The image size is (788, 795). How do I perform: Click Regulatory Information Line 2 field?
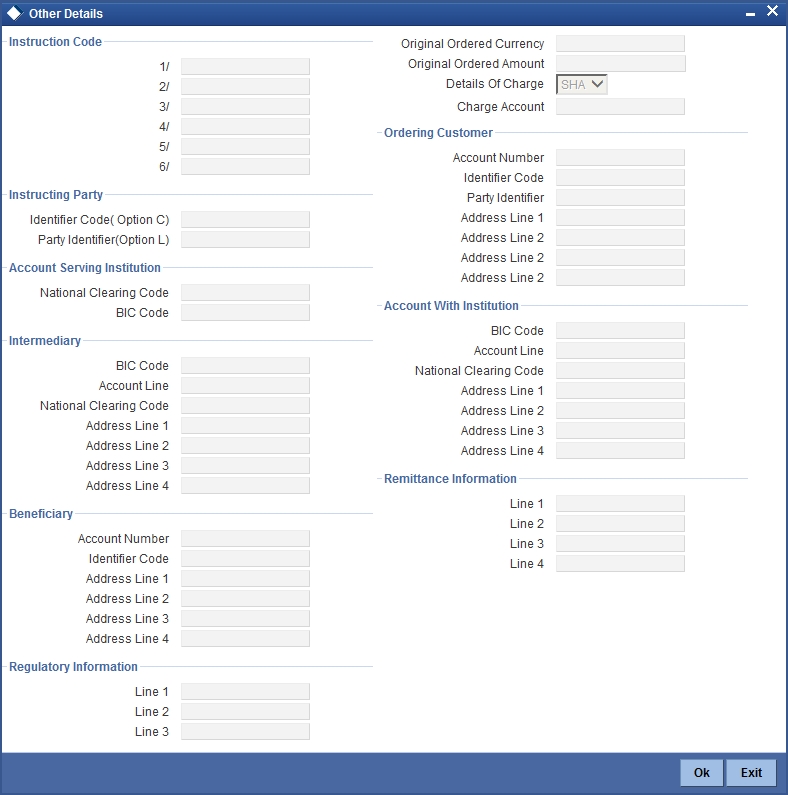tap(245, 712)
